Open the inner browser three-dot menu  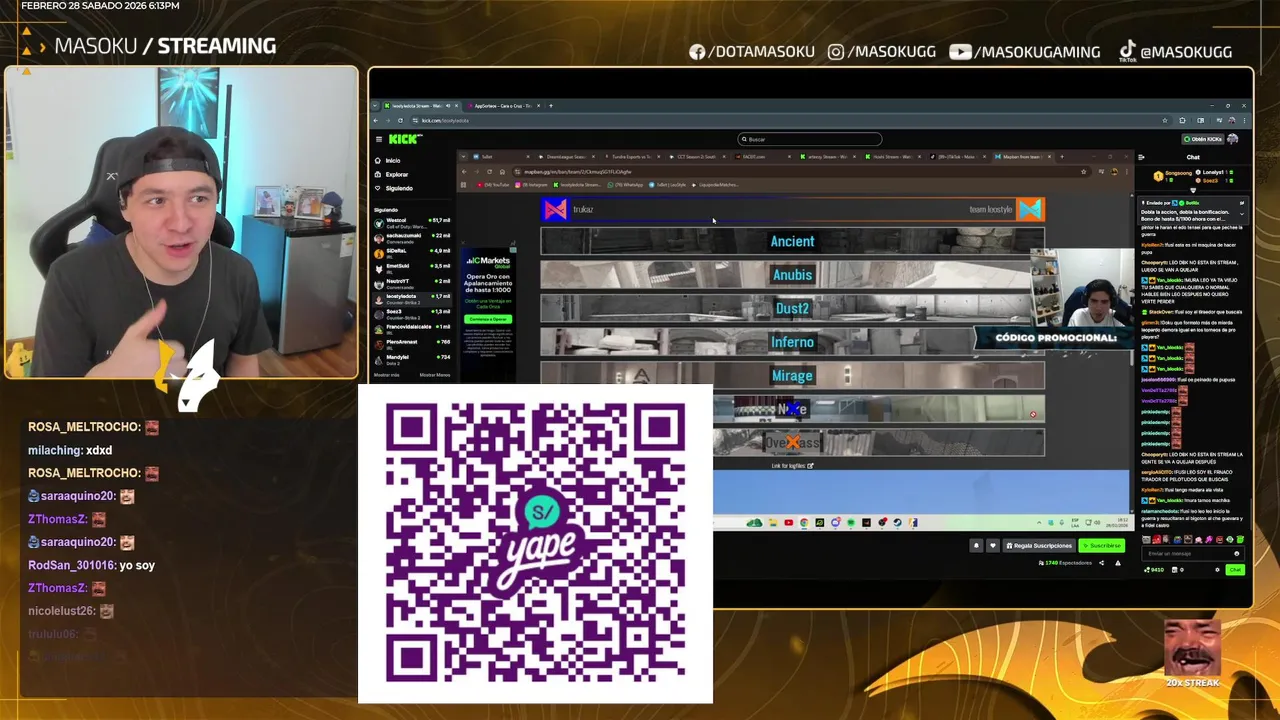click(x=1126, y=172)
